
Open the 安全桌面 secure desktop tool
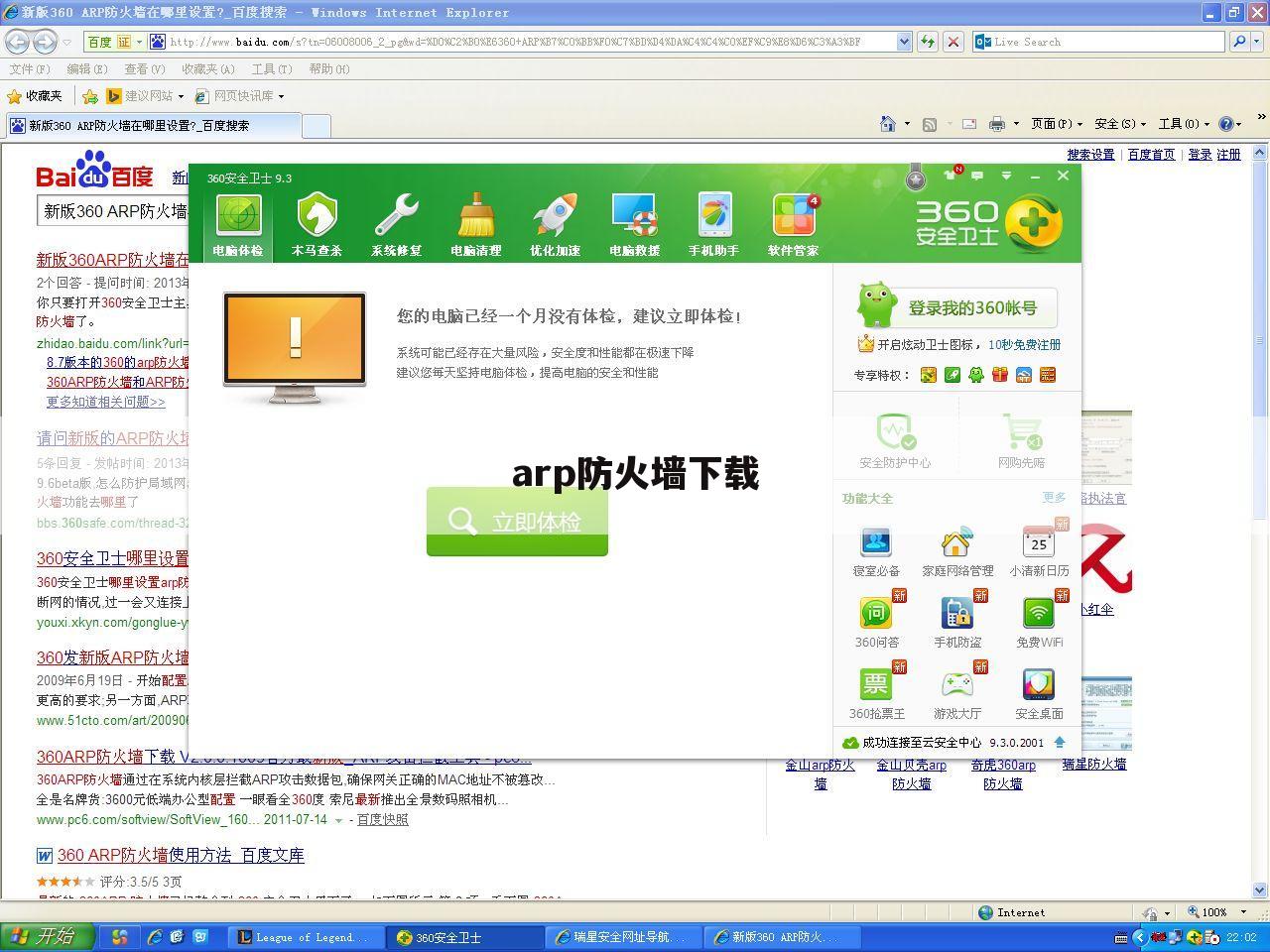click(1039, 694)
